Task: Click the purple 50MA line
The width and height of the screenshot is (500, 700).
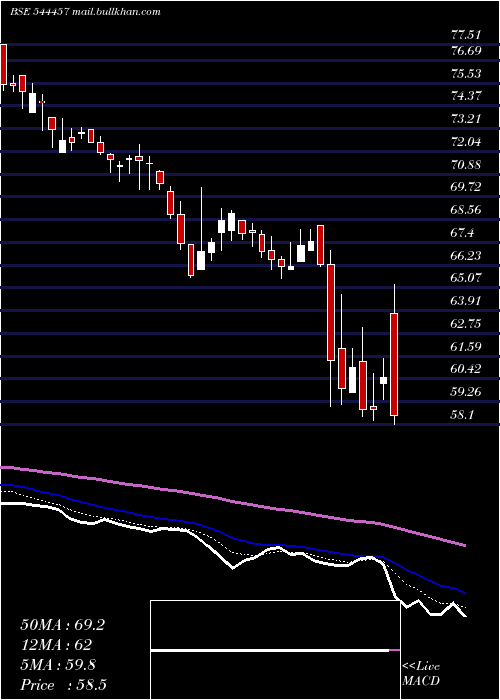Action: pyautogui.click(x=232, y=503)
